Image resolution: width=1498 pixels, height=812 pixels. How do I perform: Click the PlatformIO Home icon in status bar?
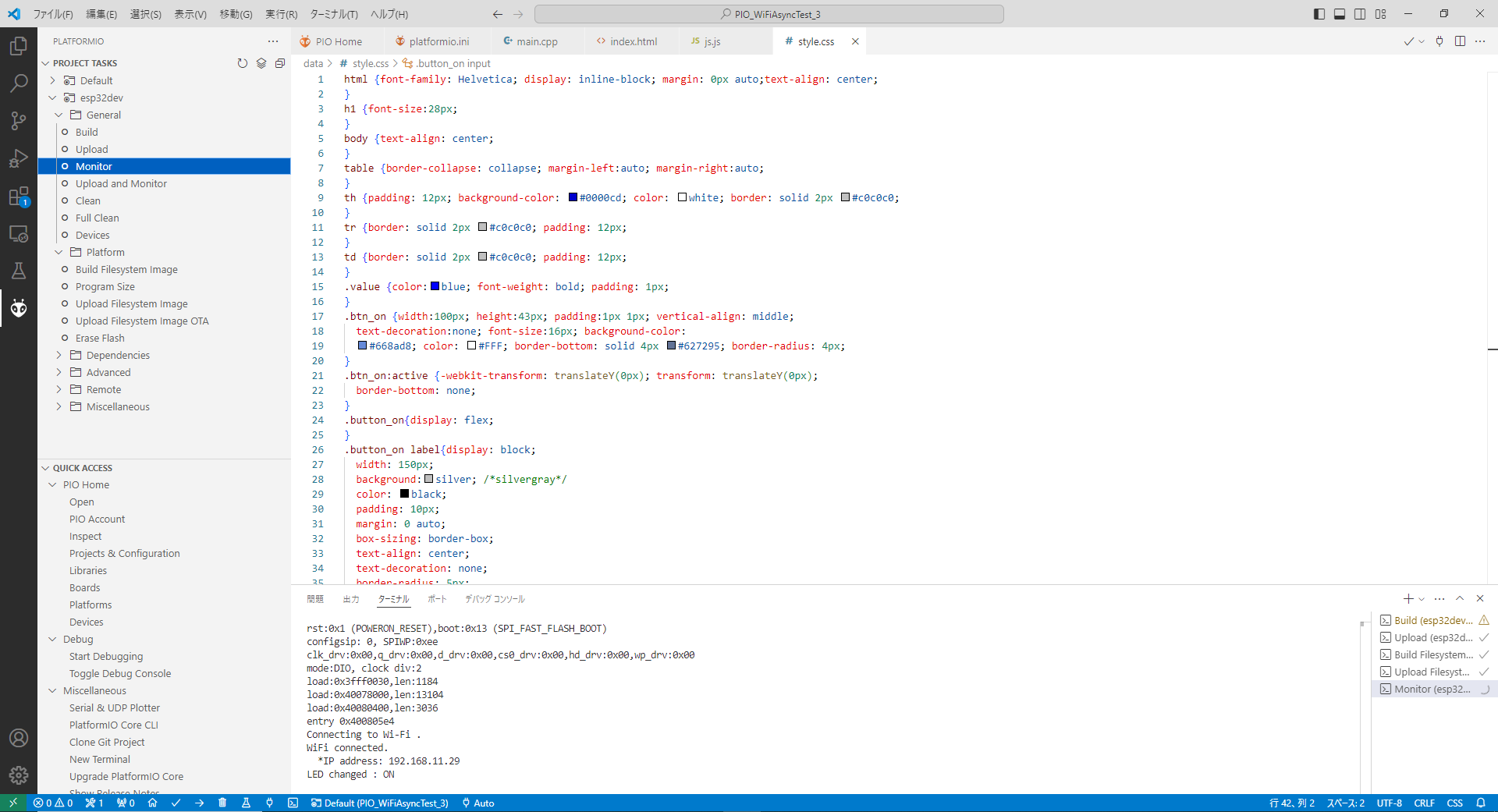tap(153, 803)
